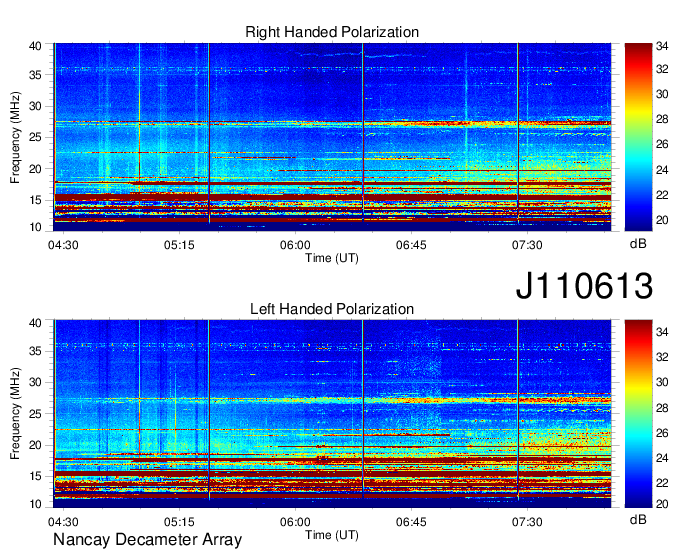
Task: Click the Frequency (MHz) axis label of Left Handed plot
Action: pyautogui.click(x=15, y=414)
